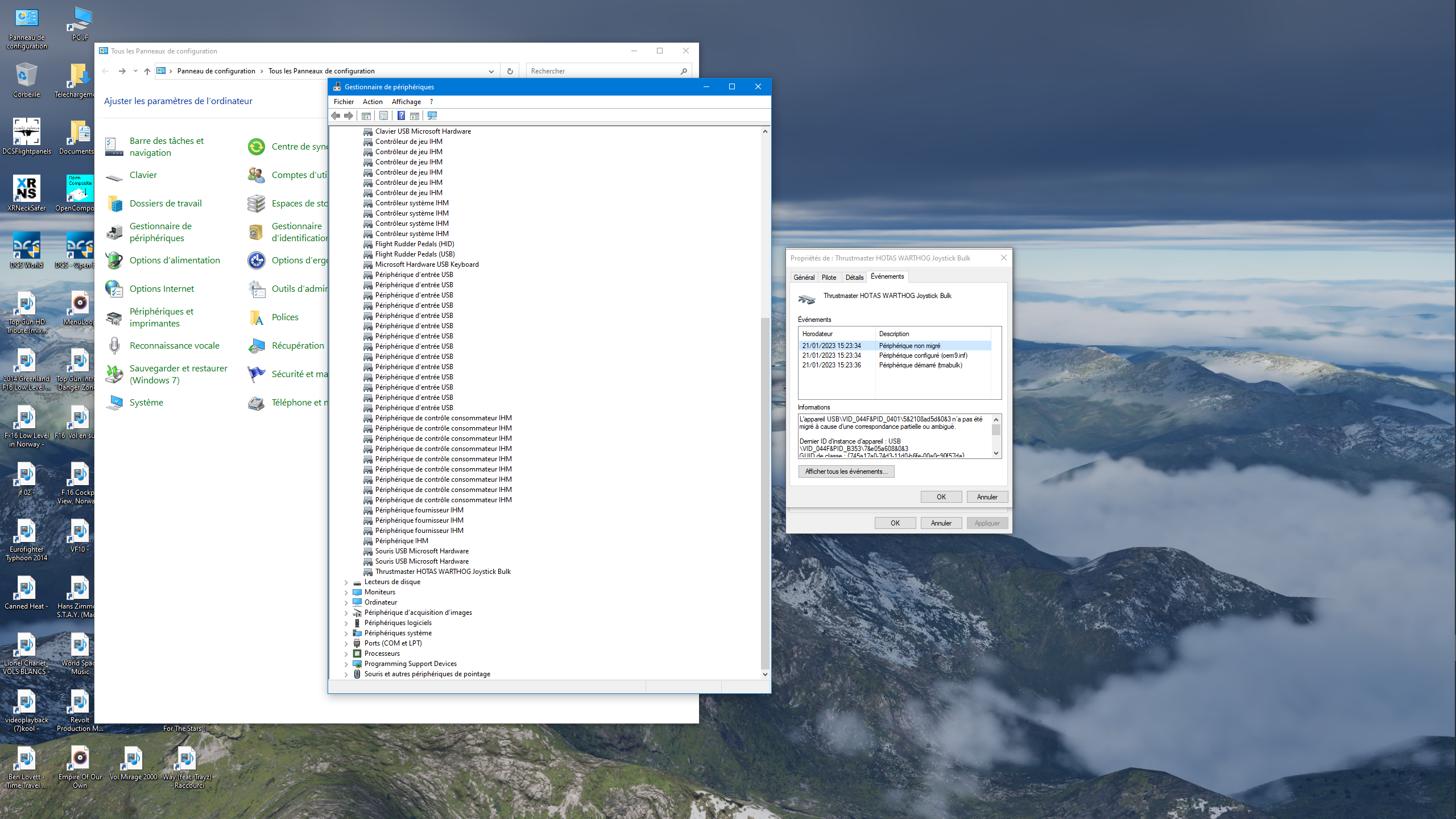Expand Programming Support Devices node
The image size is (1456, 819).
[346, 664]
